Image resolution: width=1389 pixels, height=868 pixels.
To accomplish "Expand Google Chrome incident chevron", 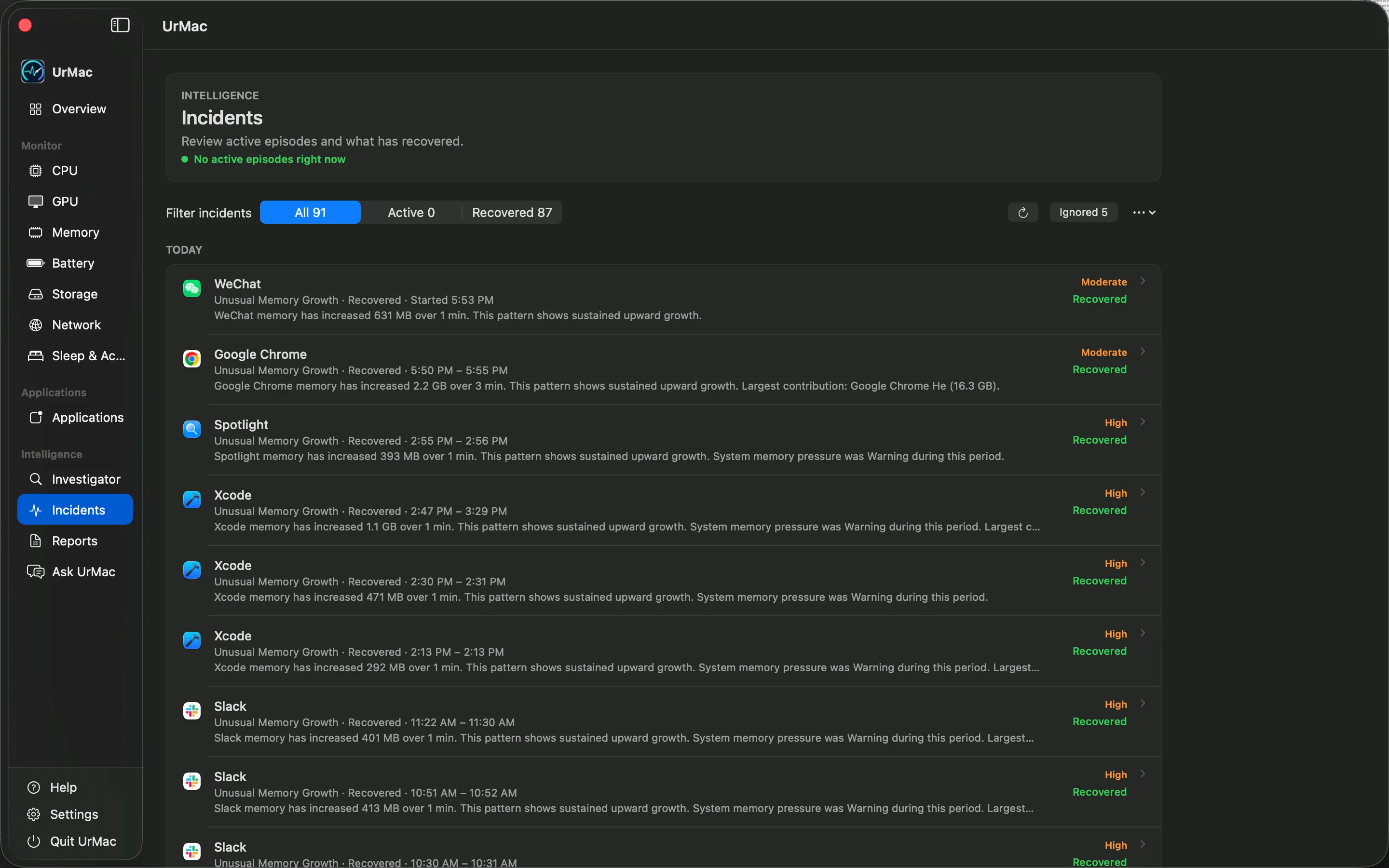I will click(x=1143, y=352).
